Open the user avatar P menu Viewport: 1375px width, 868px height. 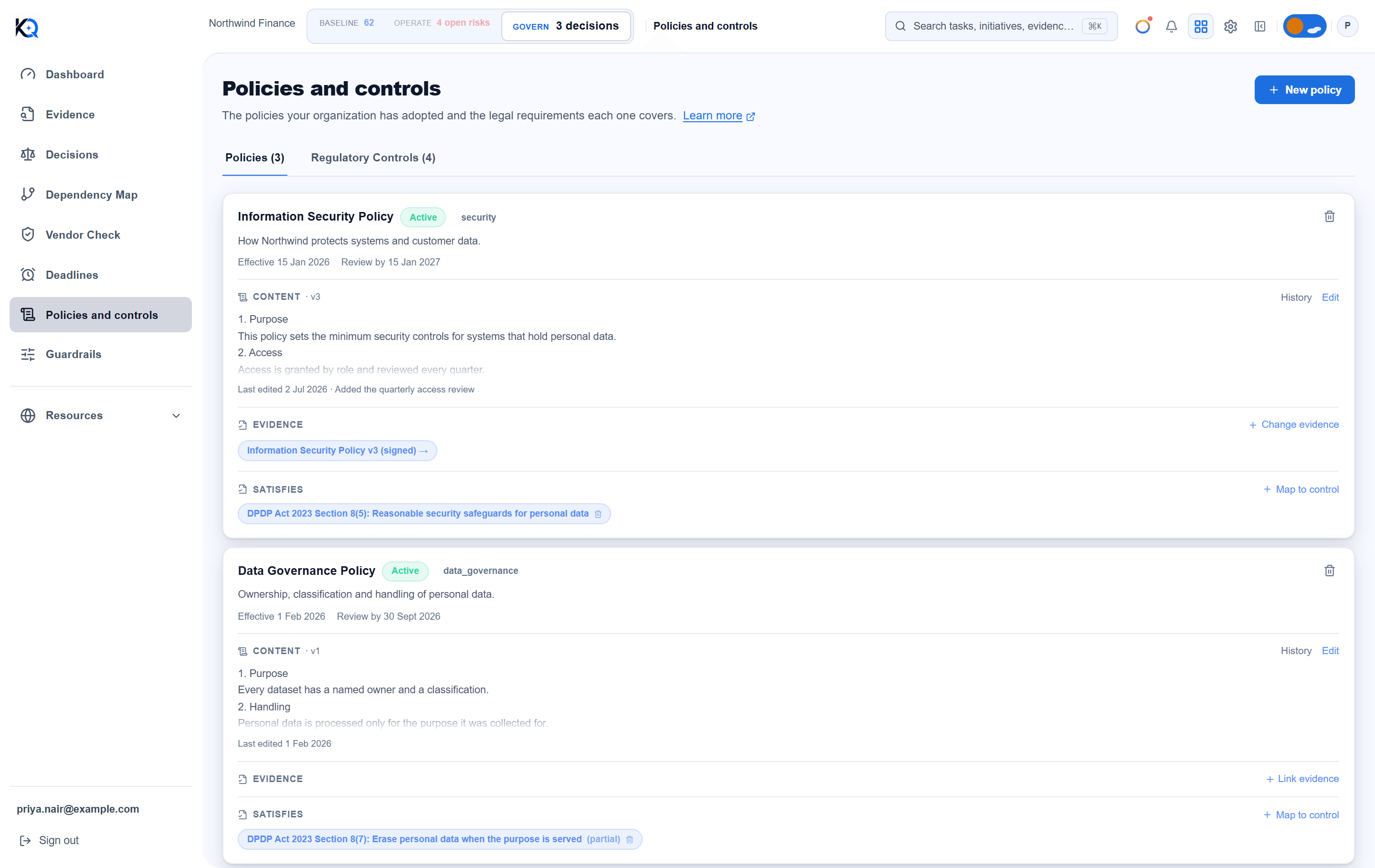pos(1348,26)
